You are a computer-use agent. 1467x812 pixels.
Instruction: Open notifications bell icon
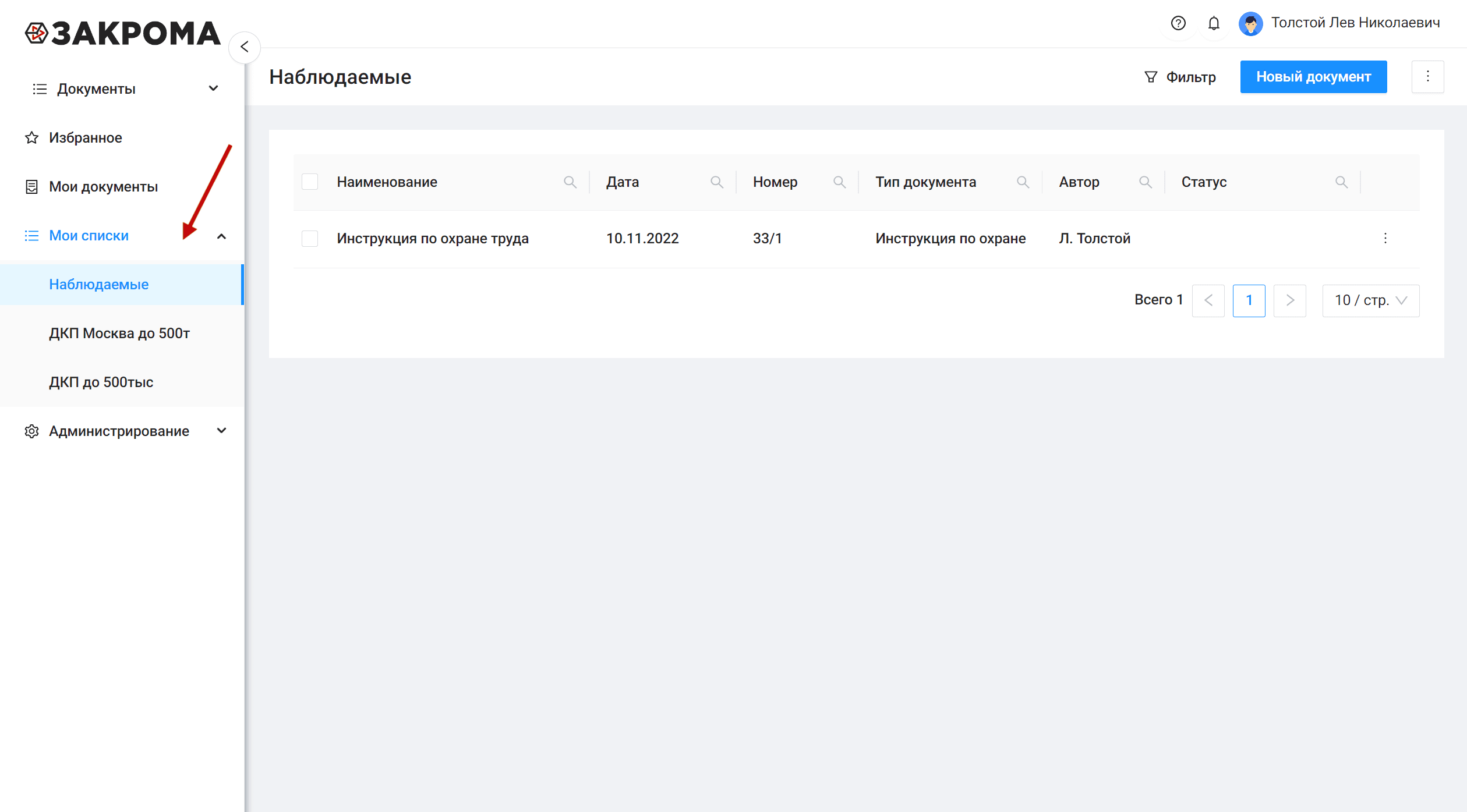pos(1214,23)
